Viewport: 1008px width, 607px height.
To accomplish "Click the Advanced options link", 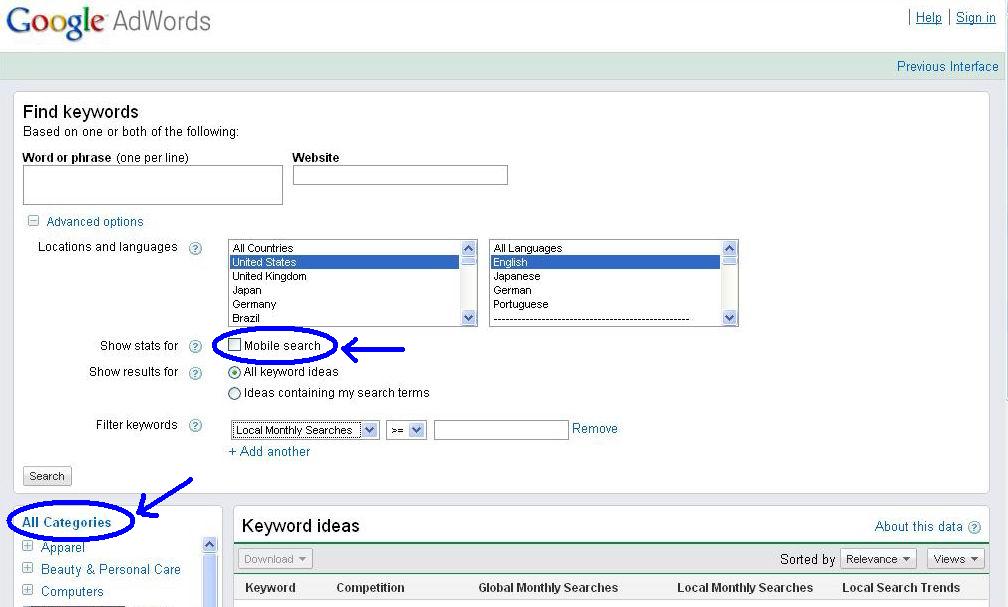I will [x=94, y=221].
